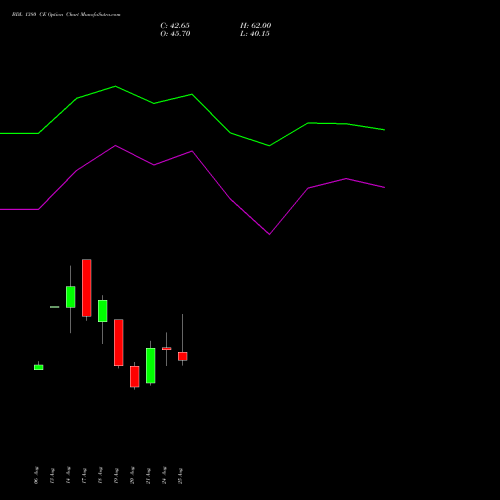Screen dimensions: 500x500
Task: Click the last red candle above 25 Aug
Action: pos(183,356)
